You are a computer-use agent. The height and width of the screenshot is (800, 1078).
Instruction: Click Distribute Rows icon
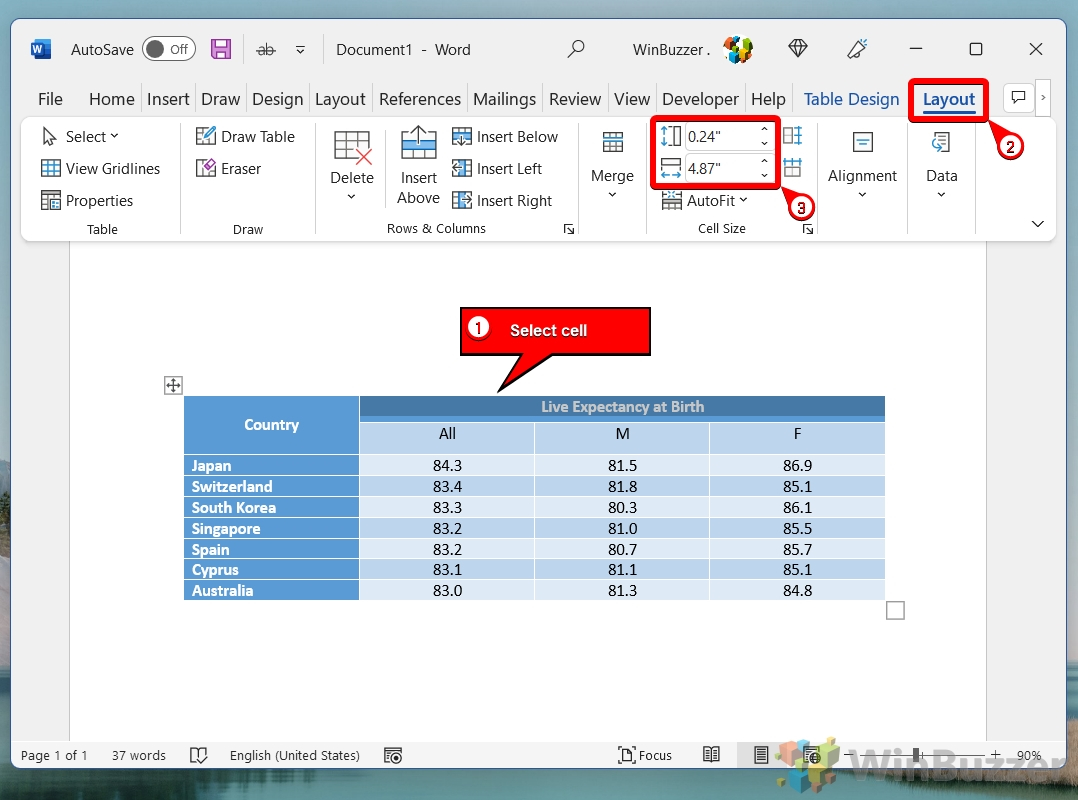click(792, 136)
